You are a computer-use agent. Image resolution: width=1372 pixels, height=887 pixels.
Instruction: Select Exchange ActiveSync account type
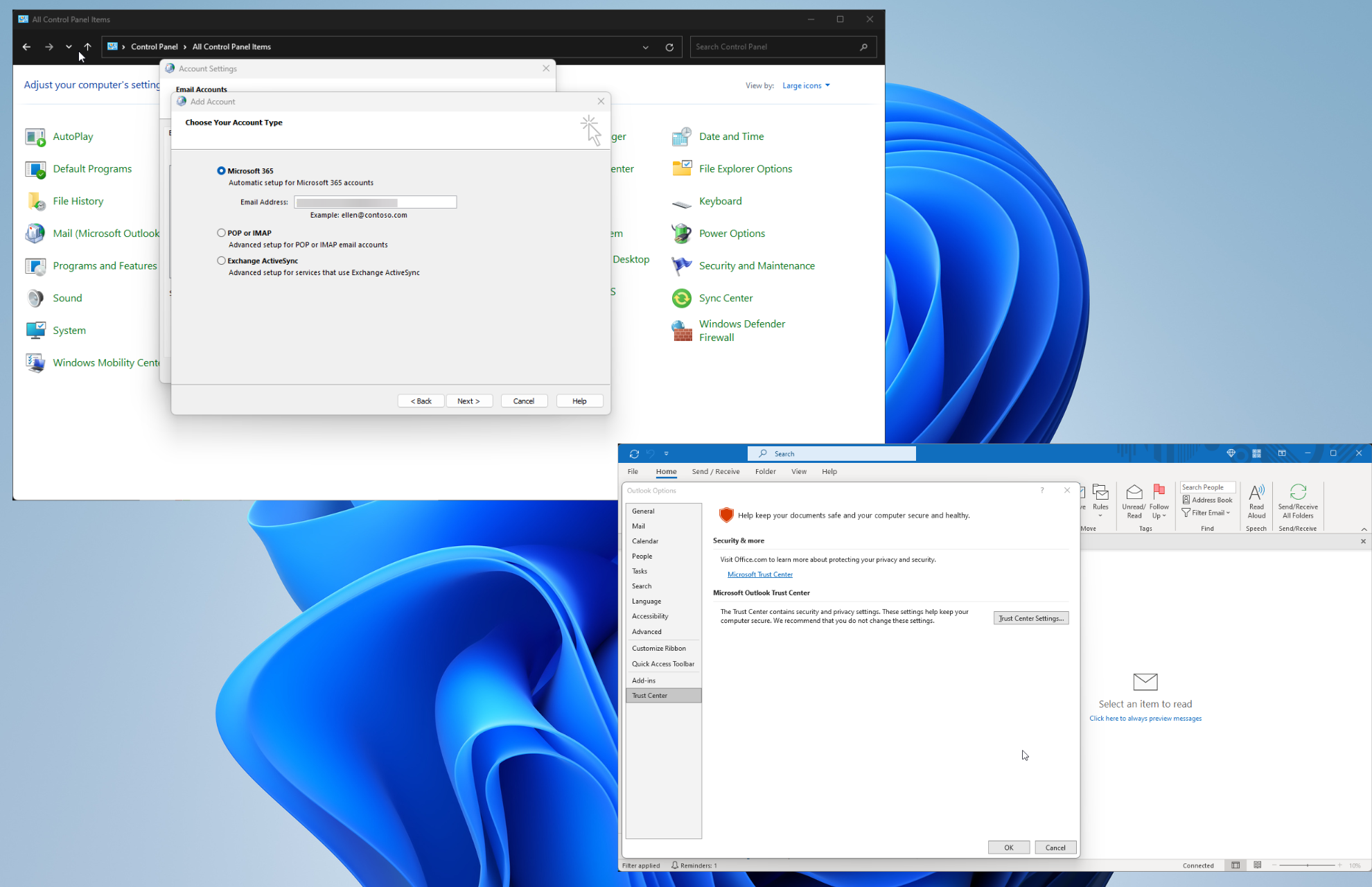(221, 261)
